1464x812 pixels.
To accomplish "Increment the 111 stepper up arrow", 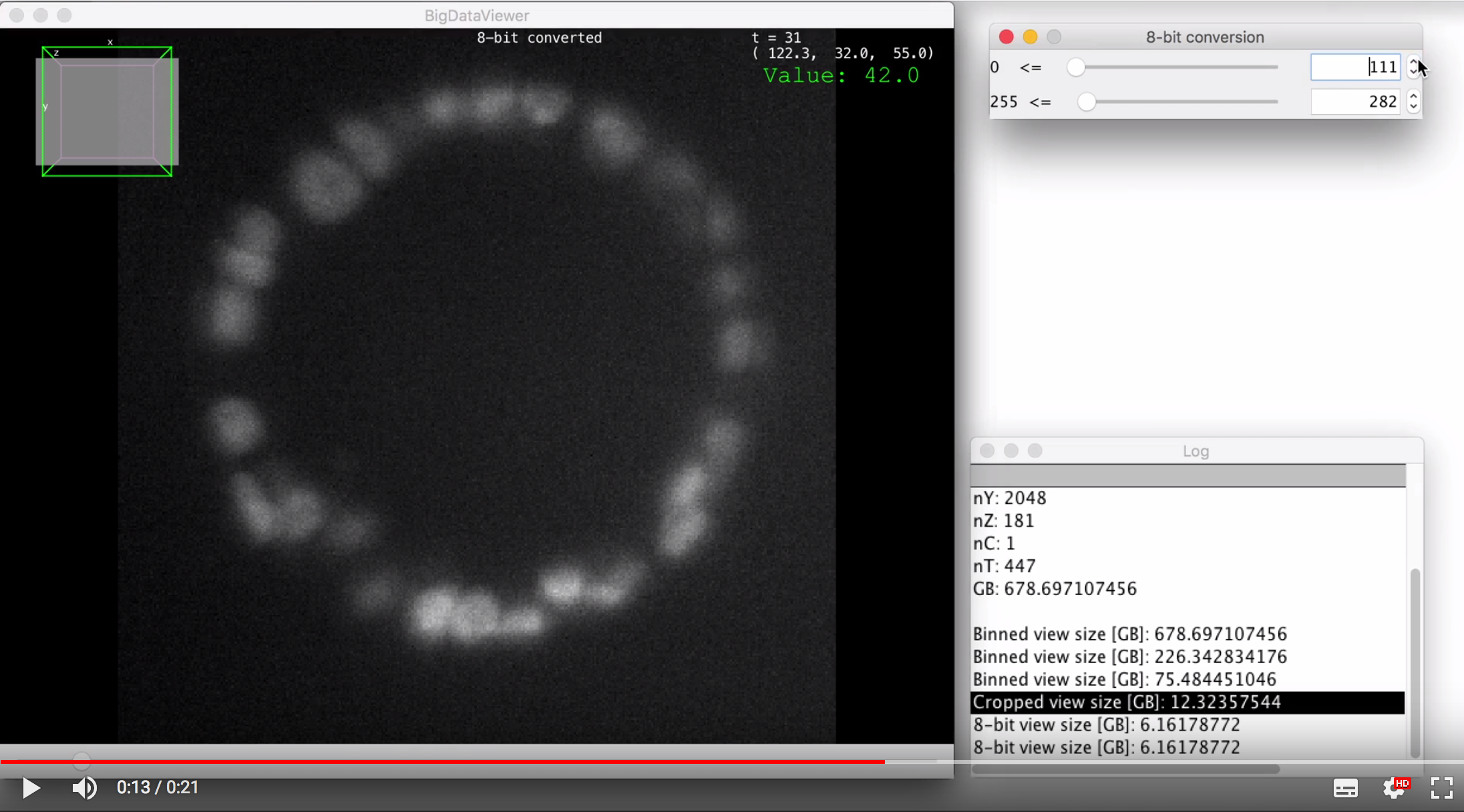I will [x=1413, y=63].
